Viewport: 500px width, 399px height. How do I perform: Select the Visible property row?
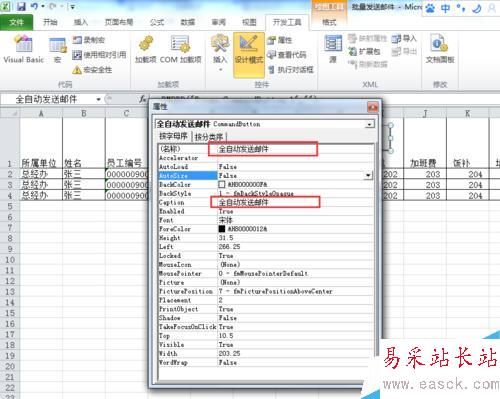[x=266, y=345]
